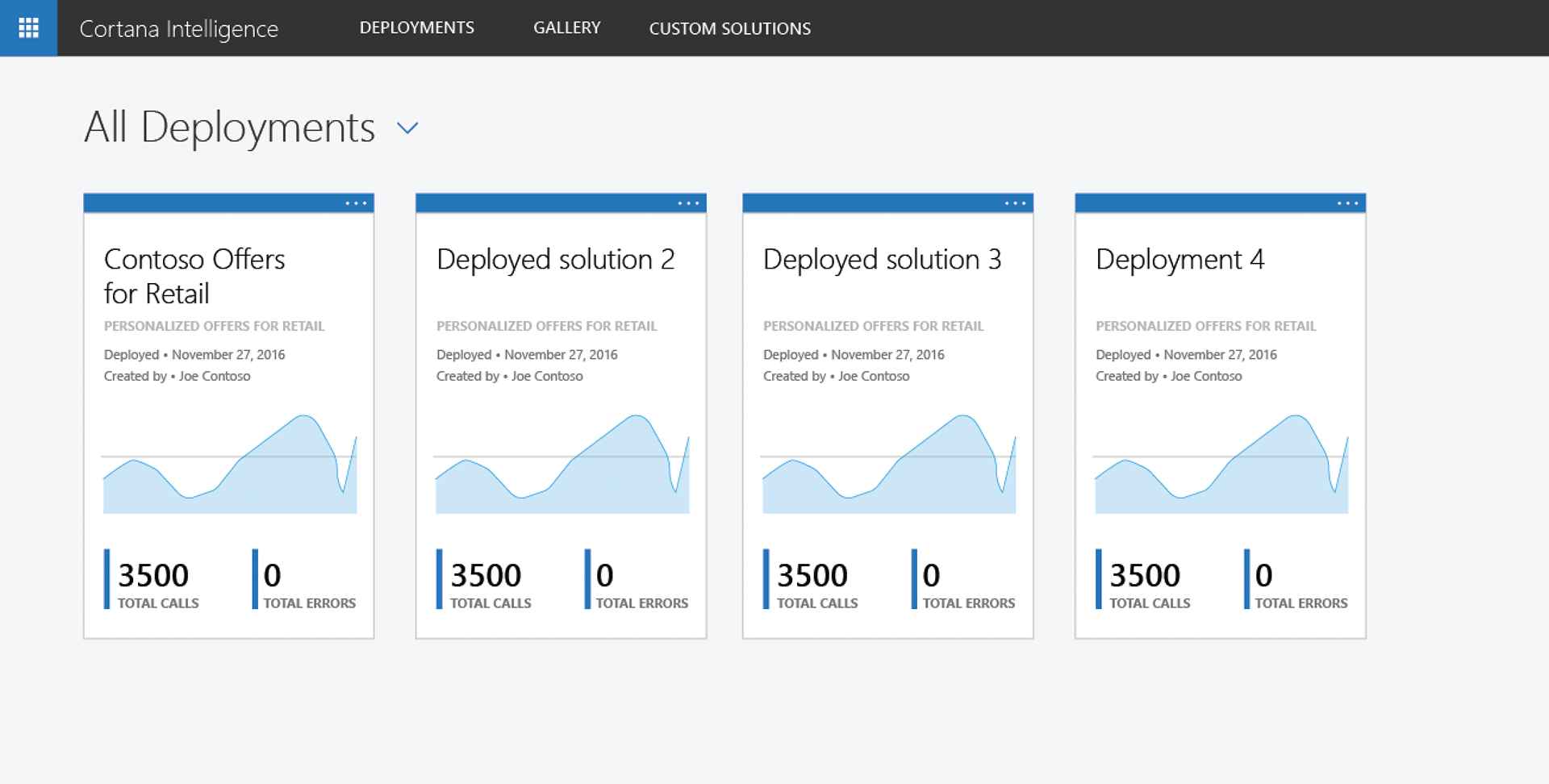Click Personalized Offers for Retail on Deployed solution 2

(x=546, y=326)
